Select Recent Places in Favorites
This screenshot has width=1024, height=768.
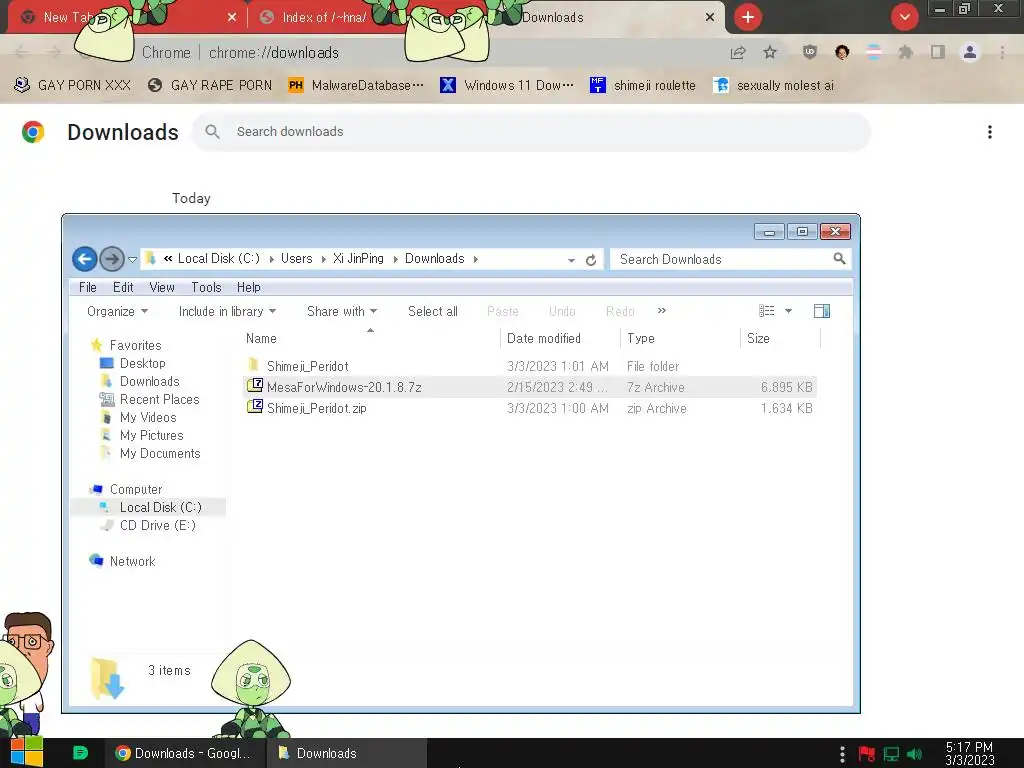(x=159, y=399)
